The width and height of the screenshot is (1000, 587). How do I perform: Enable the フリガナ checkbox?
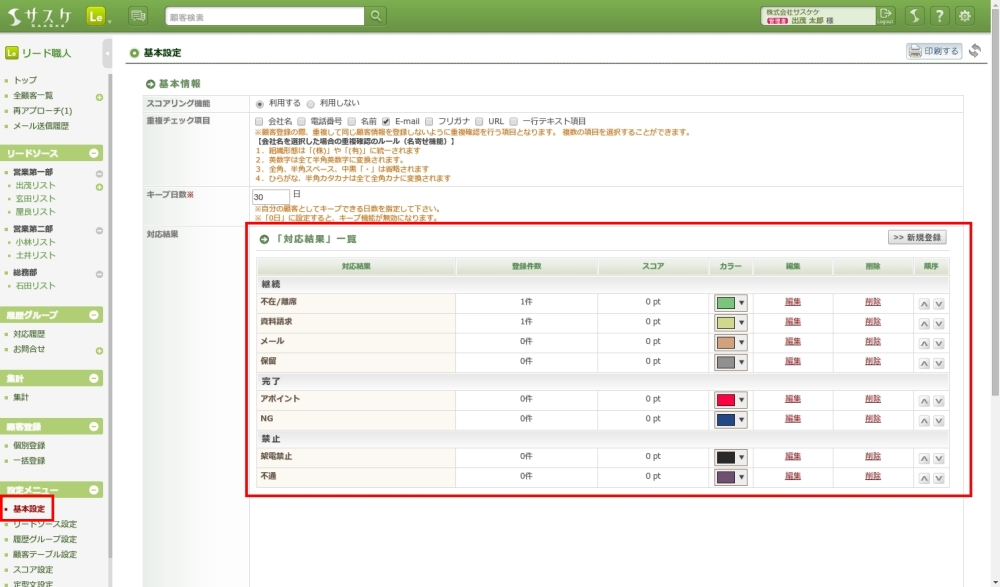coord(429,121)
